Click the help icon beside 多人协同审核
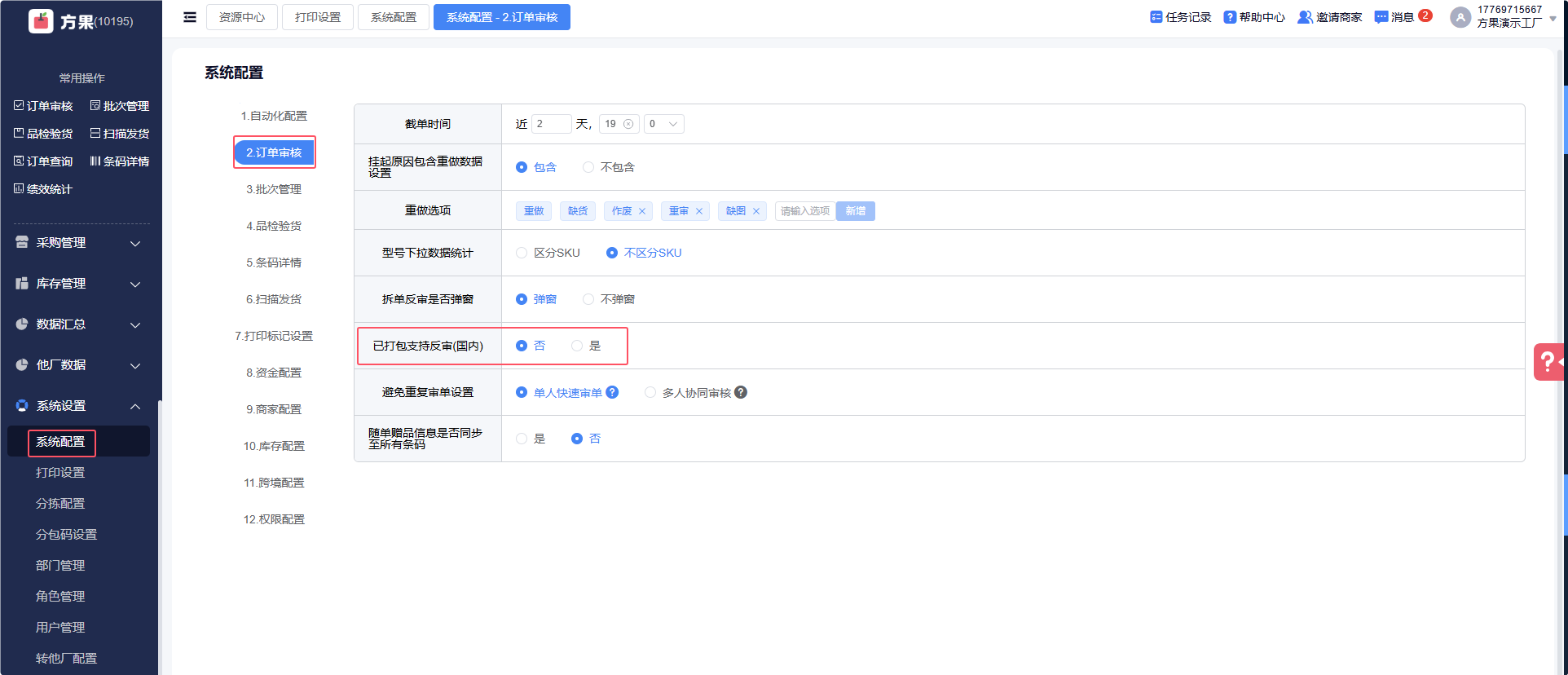The width and height of the screenshot is (1568, 675). click(741, 392)
